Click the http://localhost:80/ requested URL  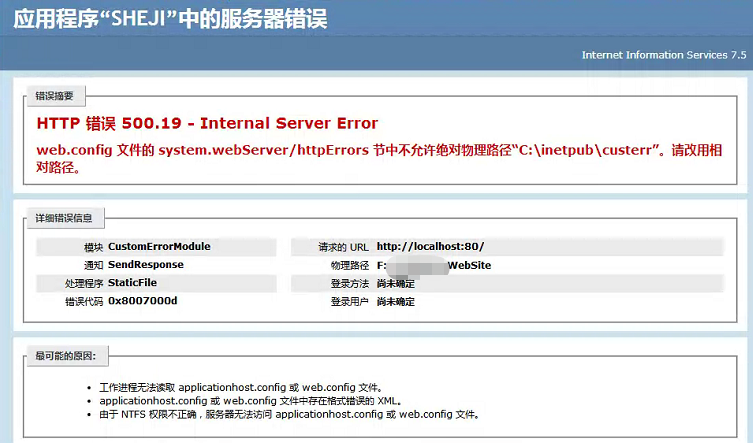point(430,246)
